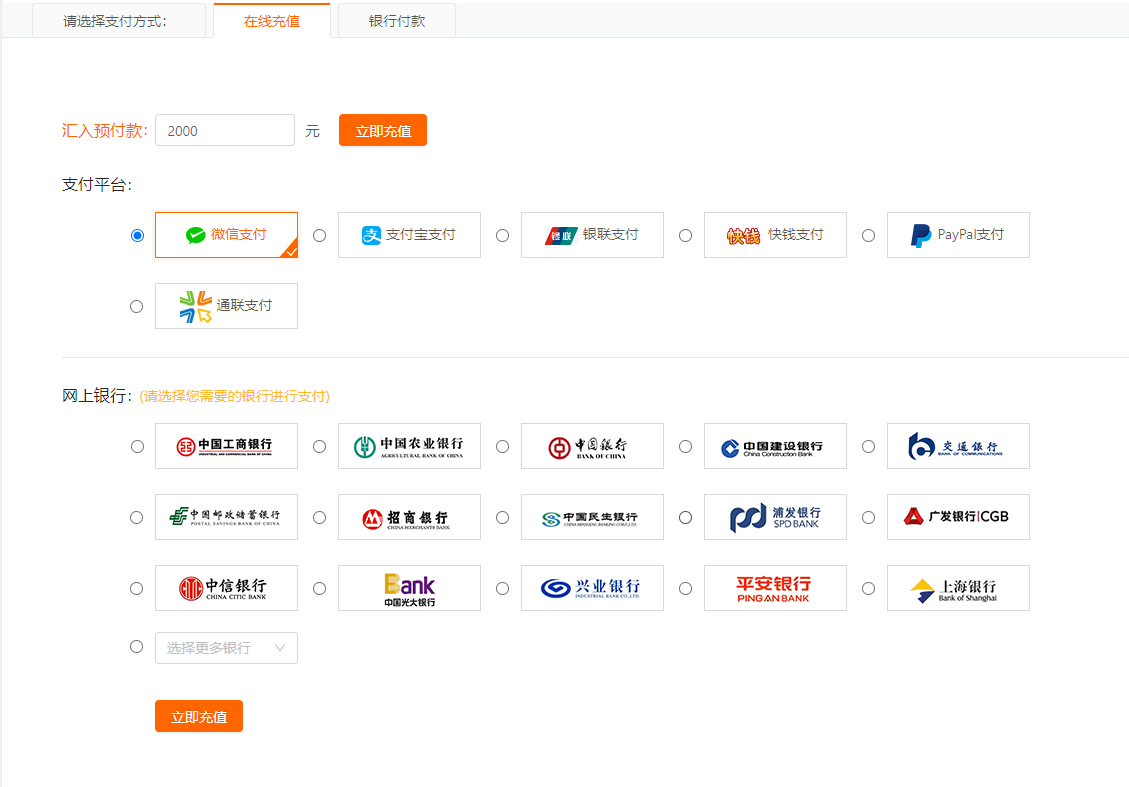Select the 平安银行 Ping An Bank logo

click(x=775, y=588)
